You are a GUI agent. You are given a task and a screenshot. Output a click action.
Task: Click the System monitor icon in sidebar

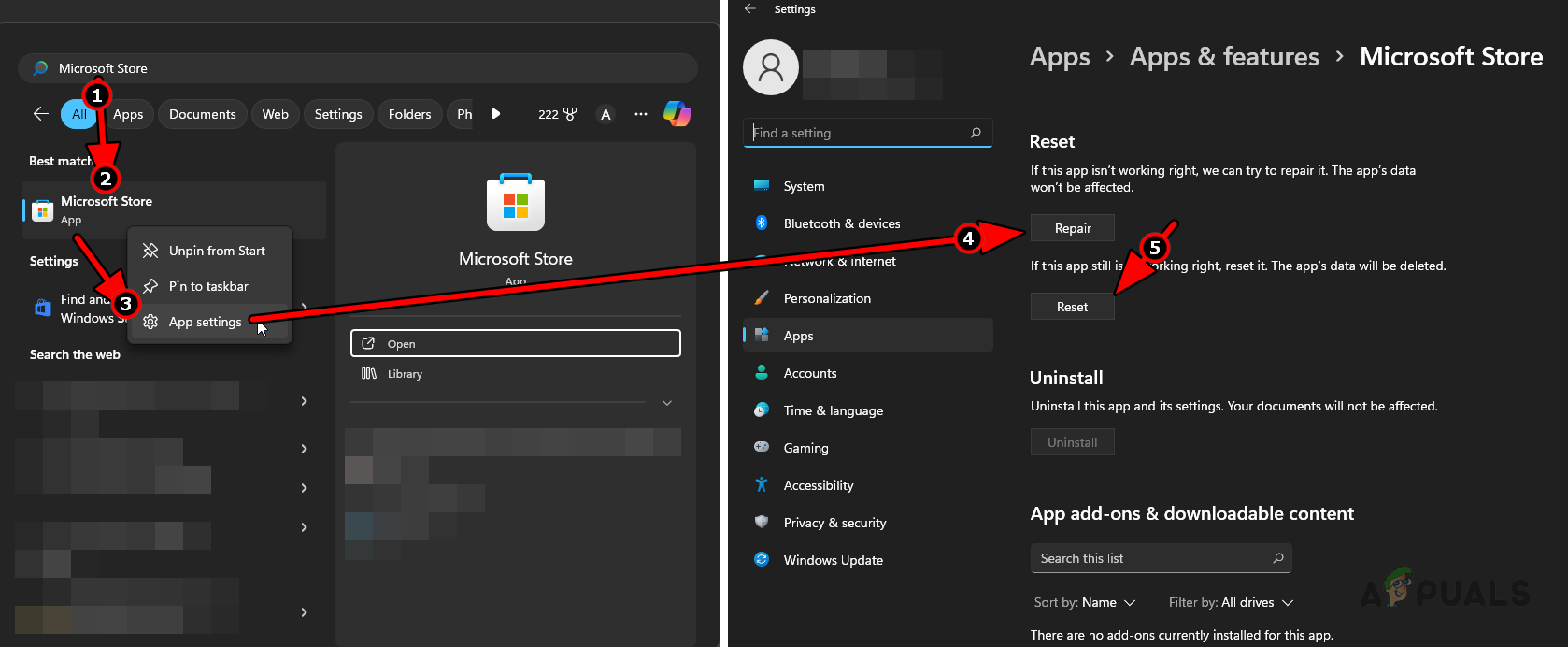762,185
